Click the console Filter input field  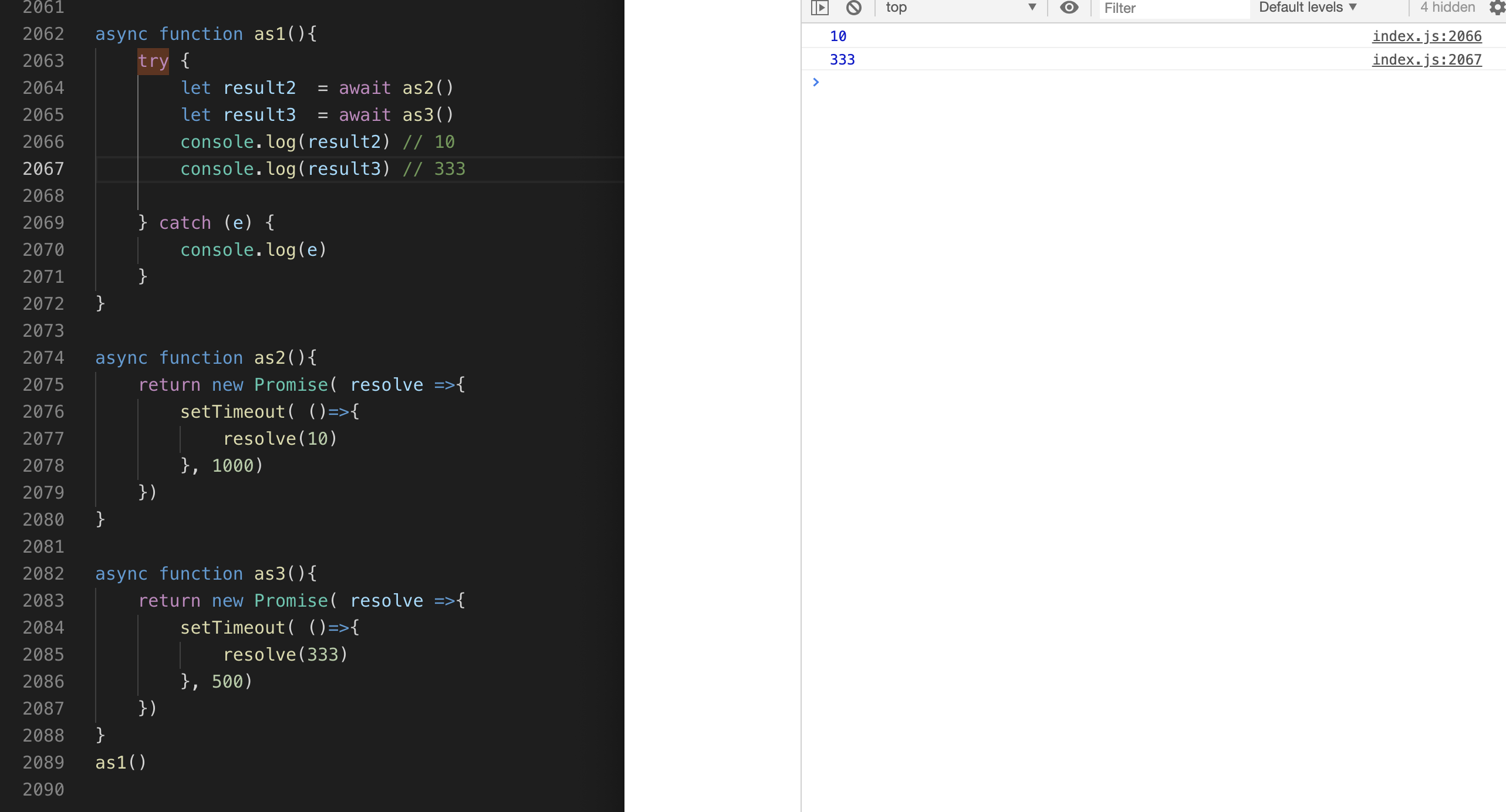(x=1173, y=8)
